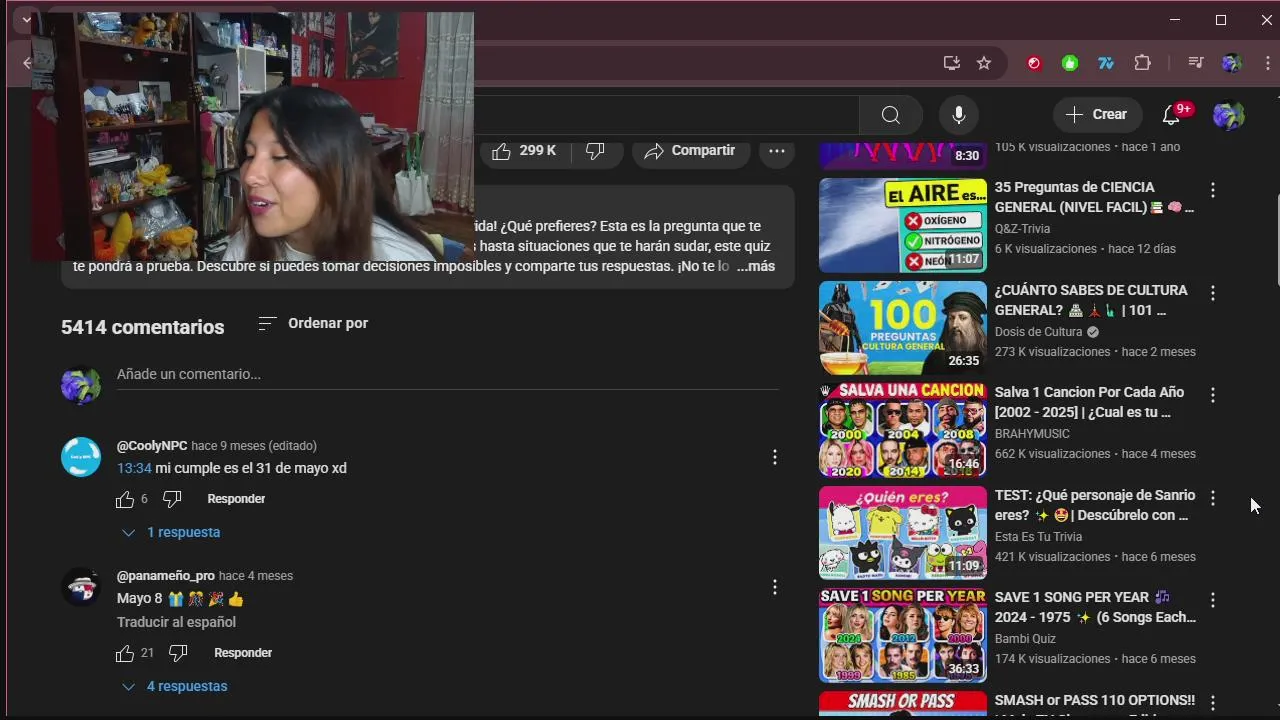
Task: Open @CoolyNPC channel link
Action: (152, 446)
